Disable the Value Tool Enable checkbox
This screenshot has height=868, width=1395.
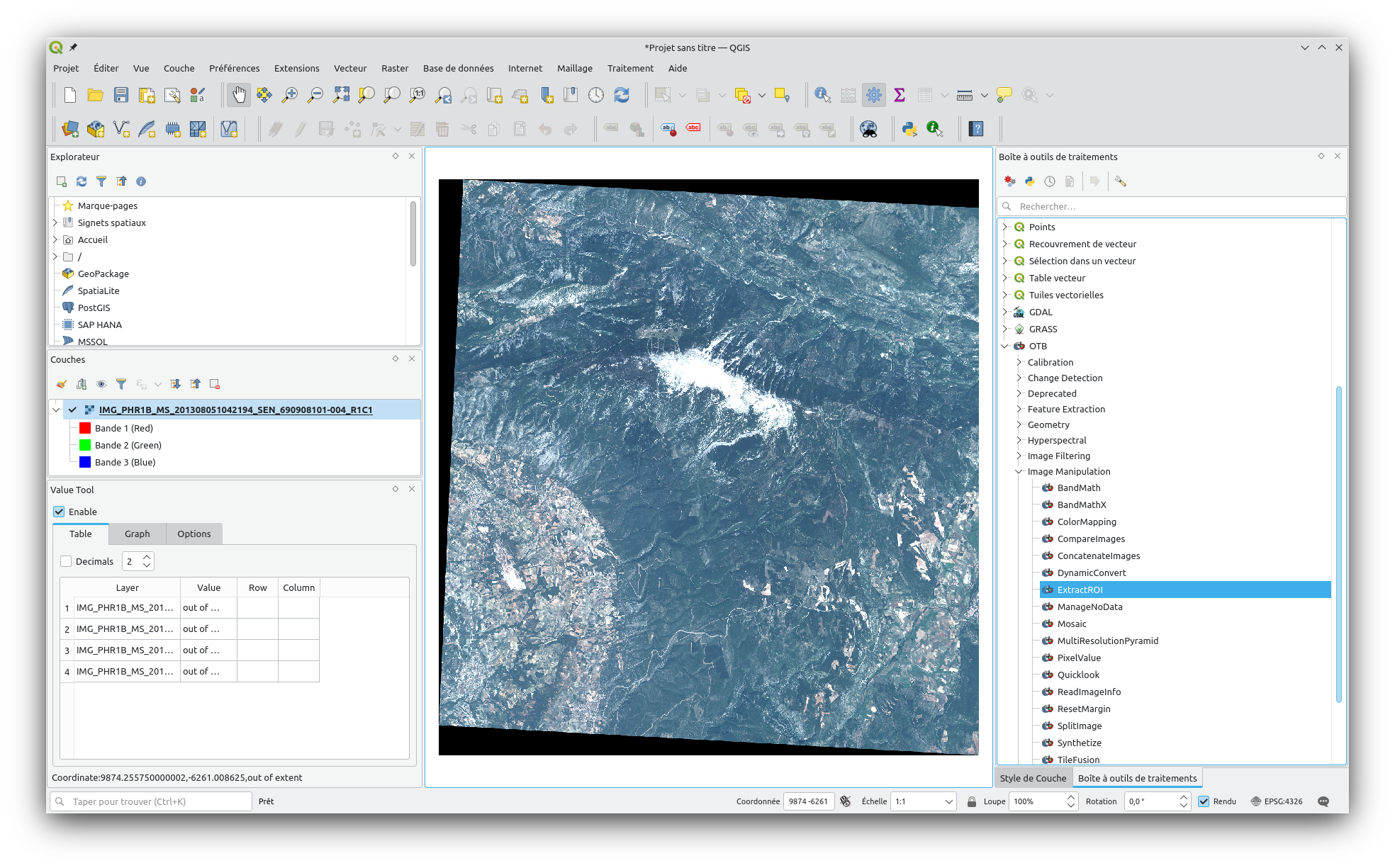click(x=59, y=511)
